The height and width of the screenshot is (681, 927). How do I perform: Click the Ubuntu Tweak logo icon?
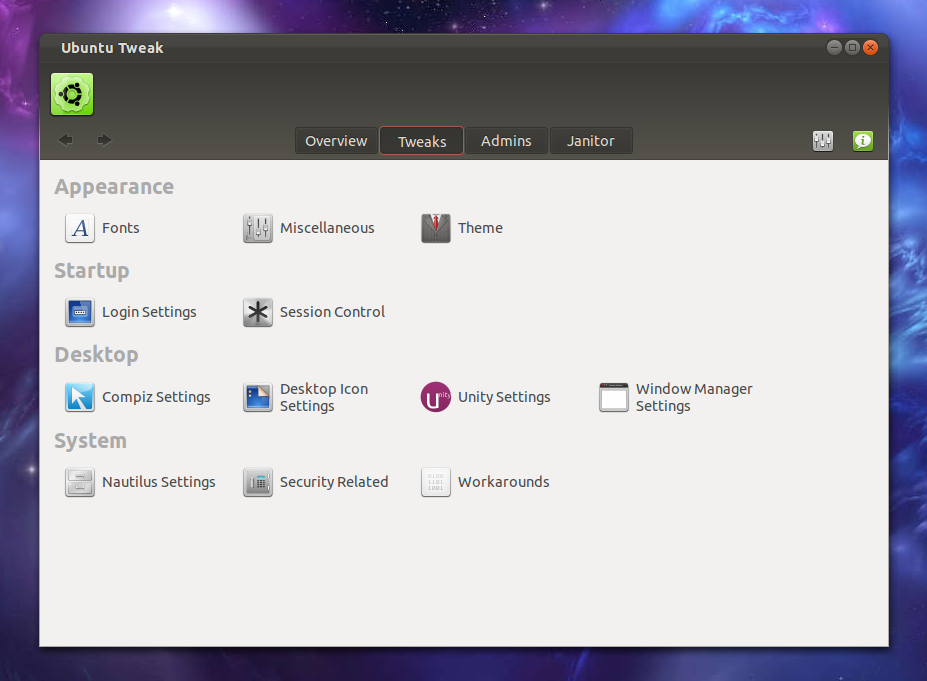point(70,93)
